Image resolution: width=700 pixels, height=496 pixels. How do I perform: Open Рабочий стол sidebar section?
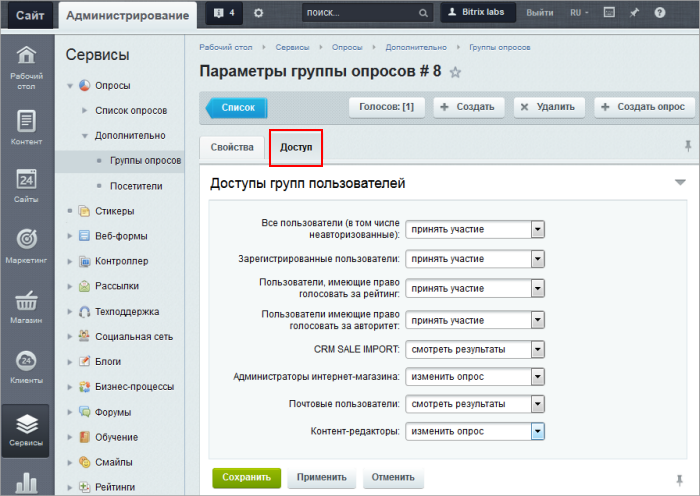26,67
